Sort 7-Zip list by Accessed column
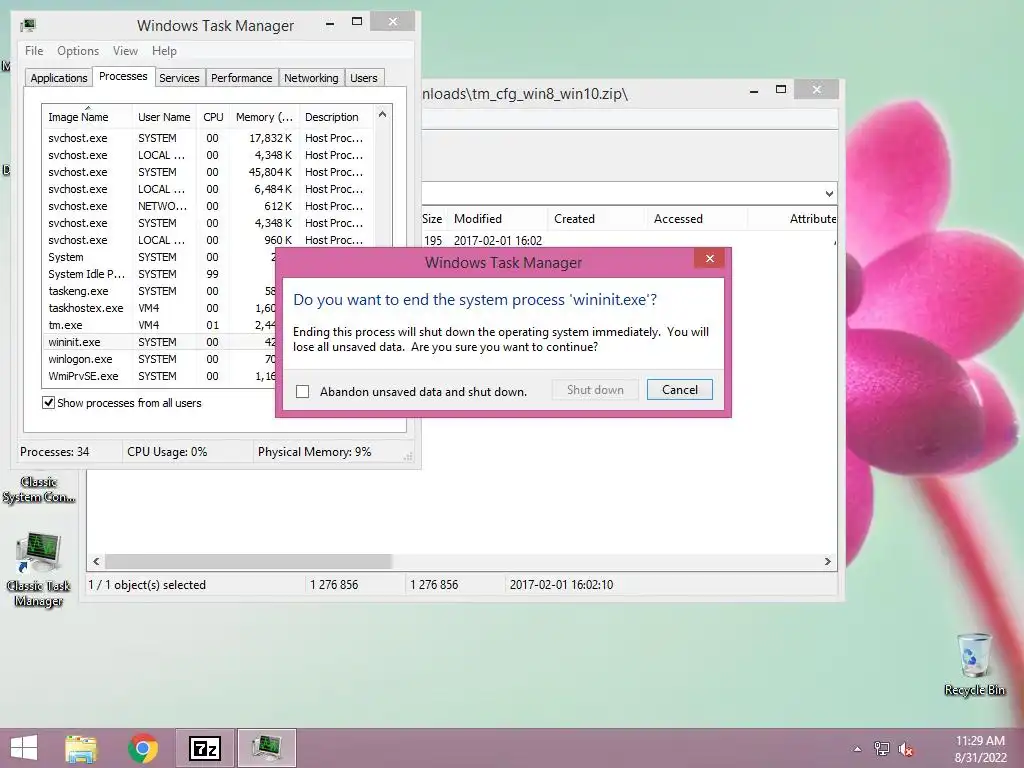The image size is (1024, 768). coord(696,219)
